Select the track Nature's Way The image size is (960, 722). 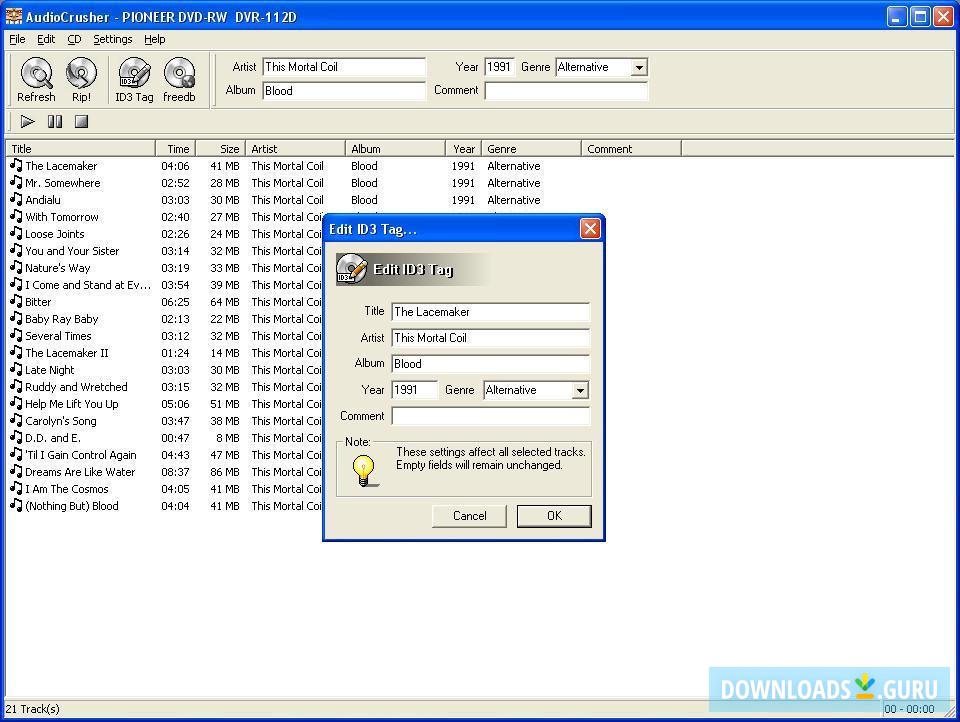[x=58, y=268]
